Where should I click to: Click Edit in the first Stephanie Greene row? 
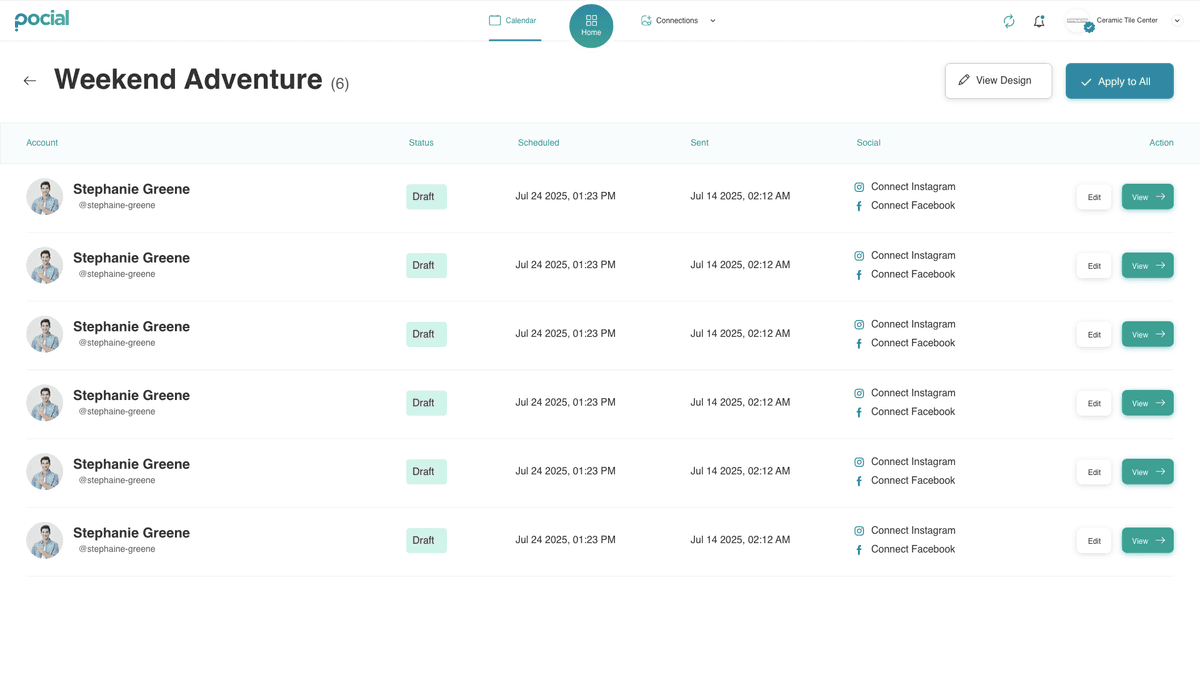pos(1094,197)
